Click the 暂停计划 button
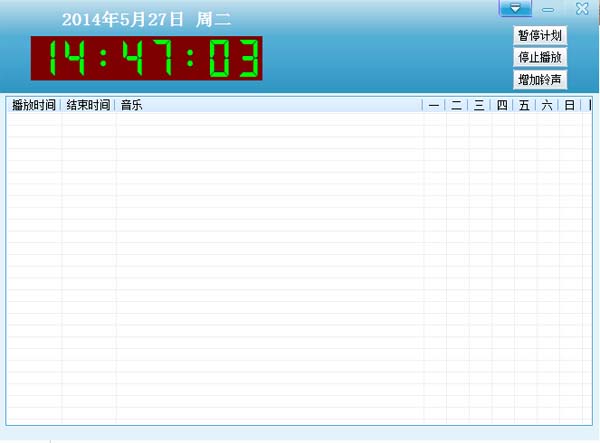 pyautogui.click(x=540, y=36)
